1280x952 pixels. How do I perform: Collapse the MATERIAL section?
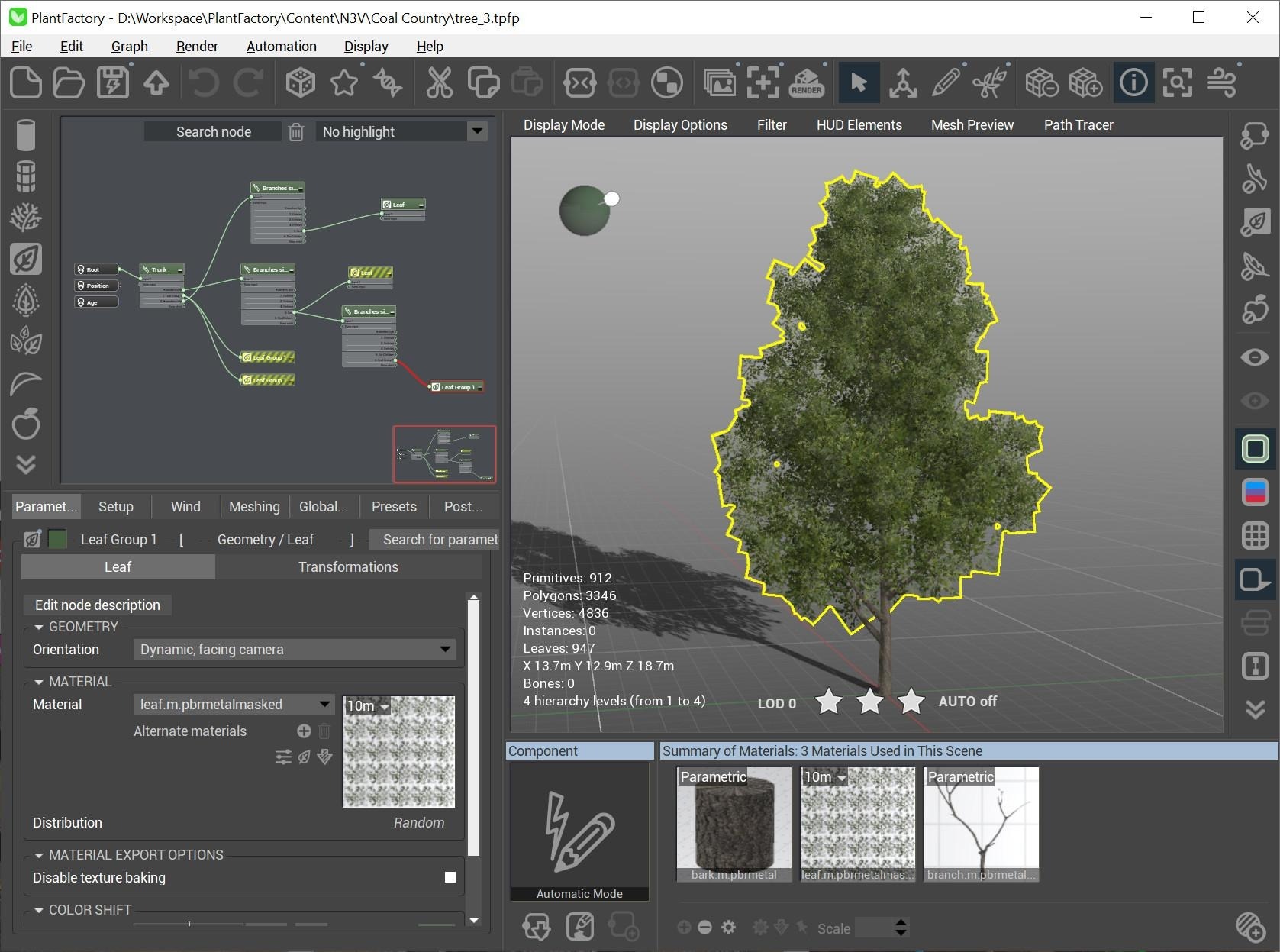point(39,682)
